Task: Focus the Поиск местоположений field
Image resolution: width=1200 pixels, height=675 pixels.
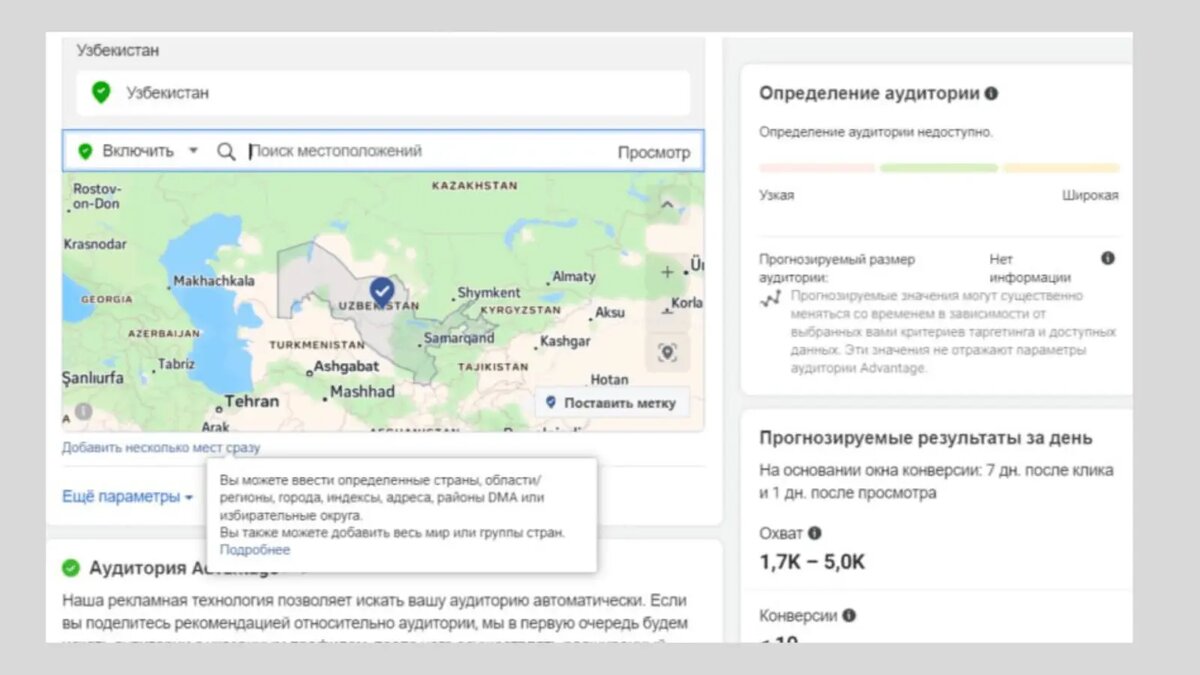Action: point(425,151)
